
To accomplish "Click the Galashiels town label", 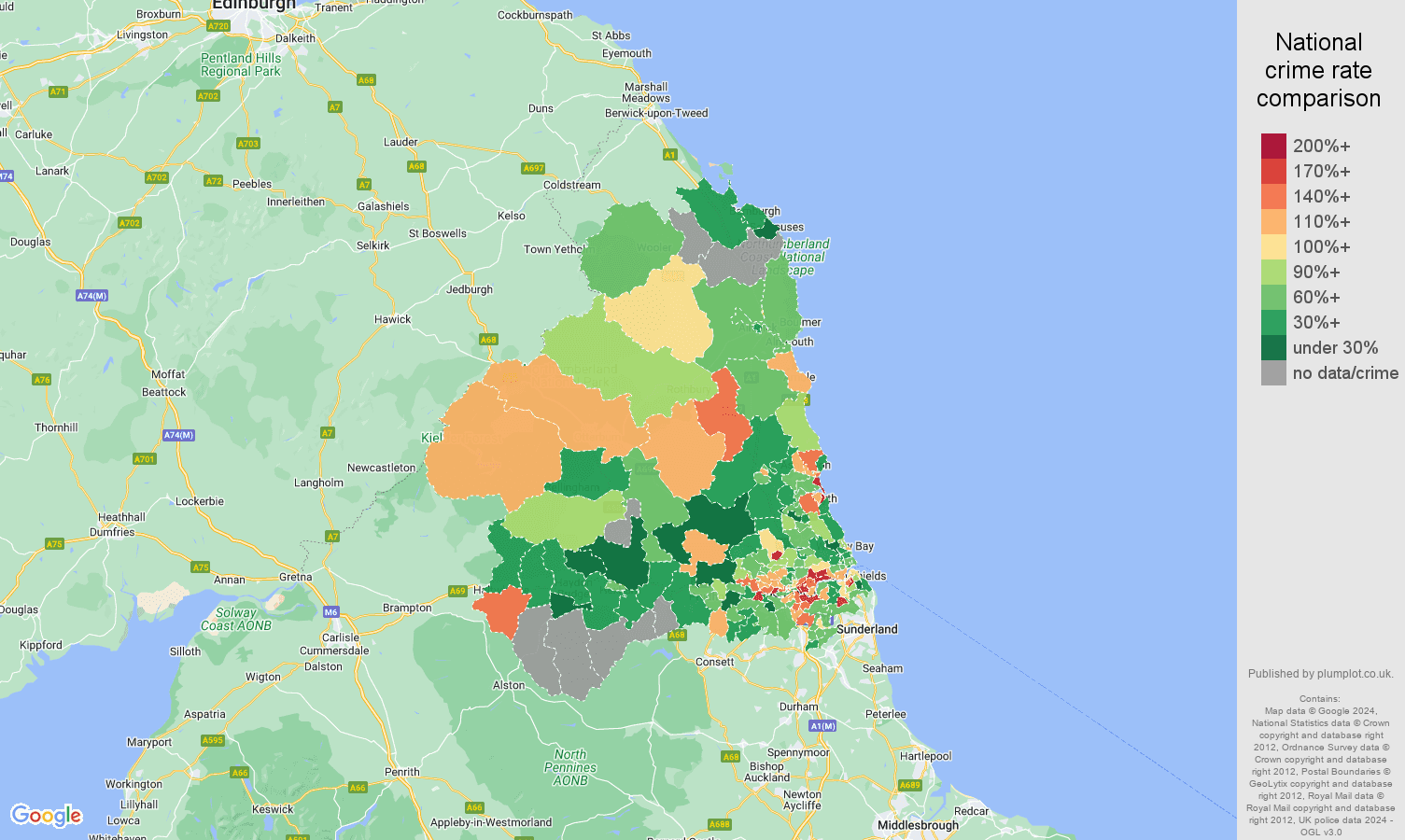I will [x=384, y=206].
